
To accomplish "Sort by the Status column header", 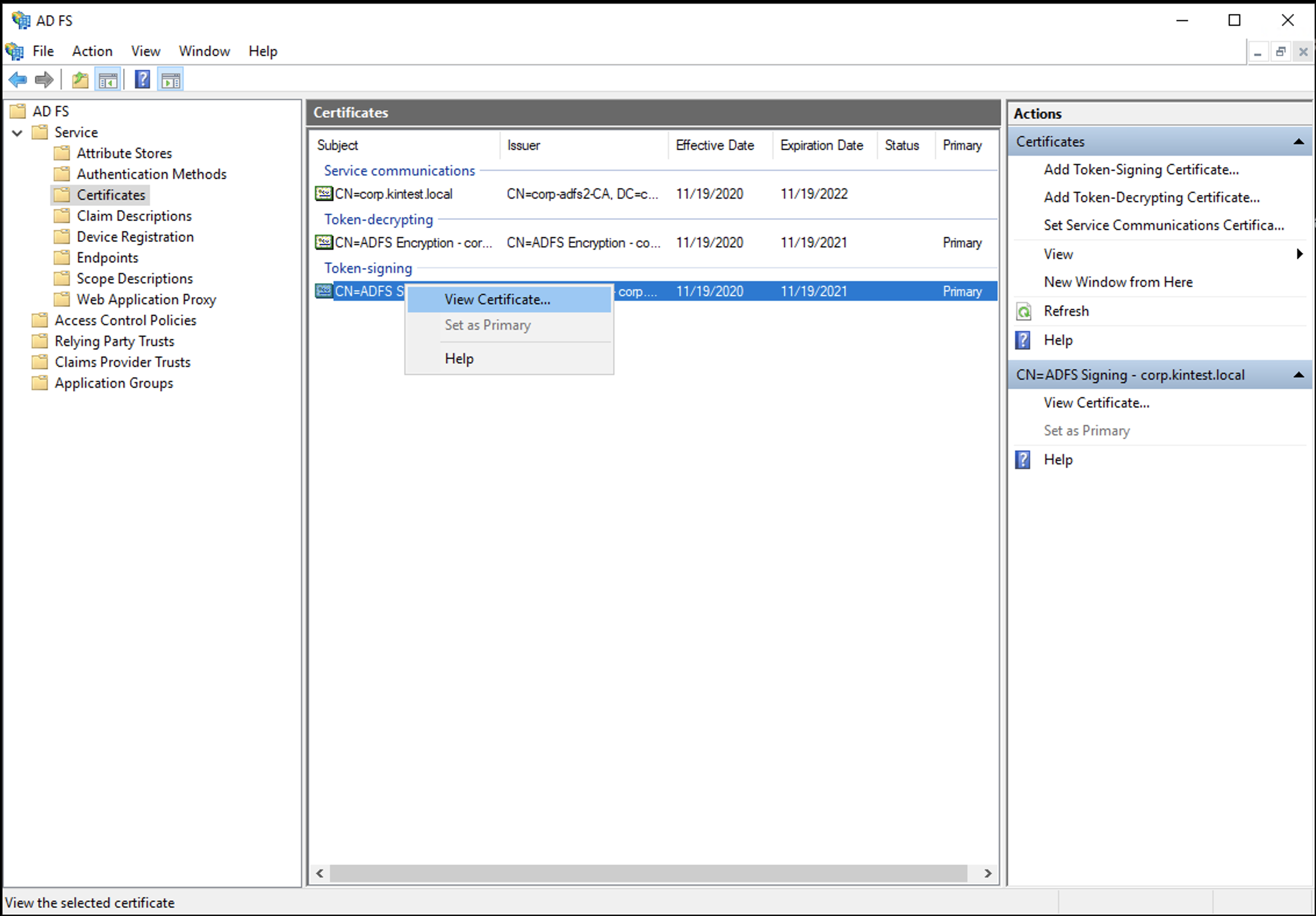I will coord(906,145).
